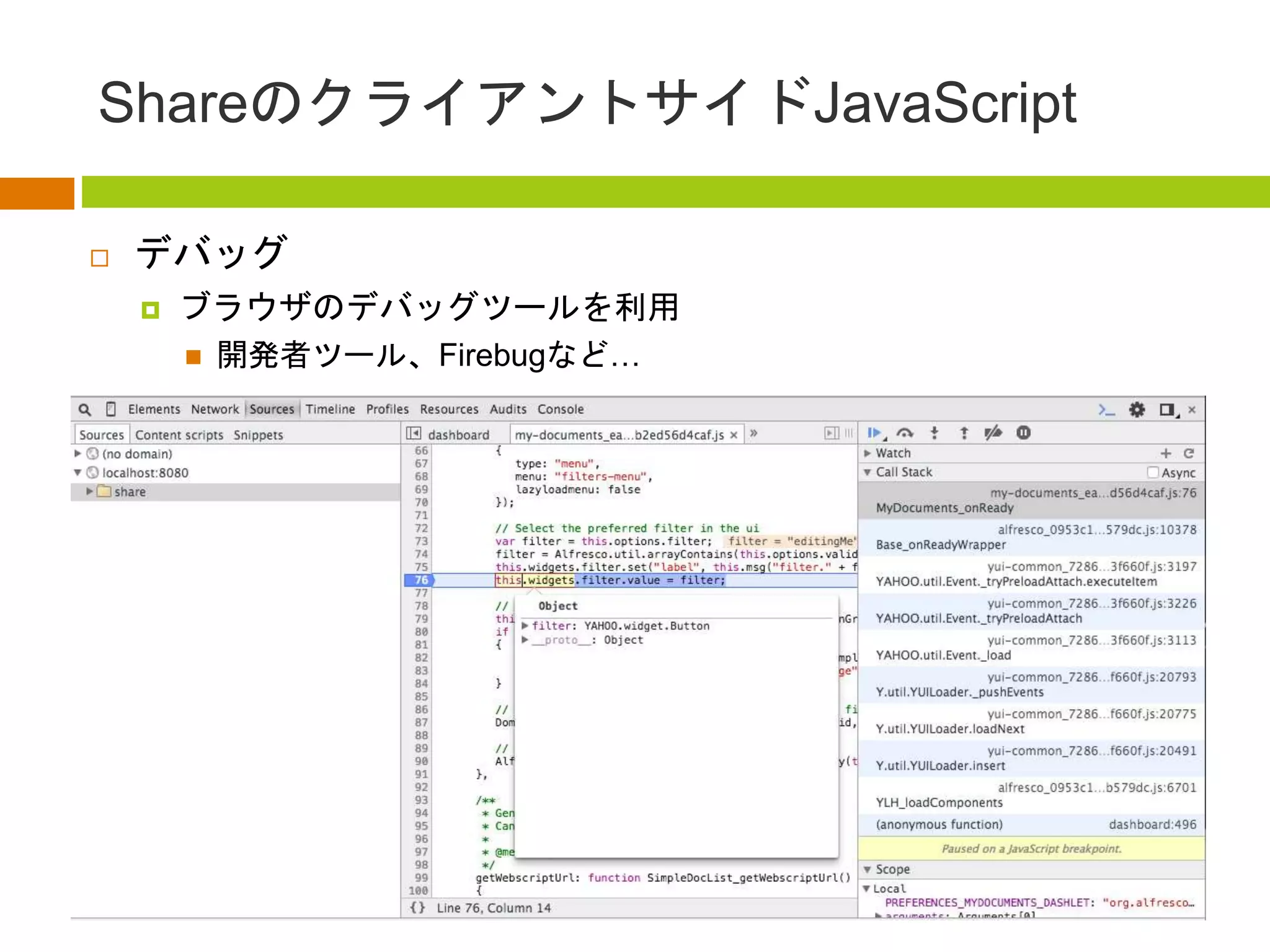Expand the __proto__ Object property
Viewport: 1270px width, 952px height.
point(525,640)
